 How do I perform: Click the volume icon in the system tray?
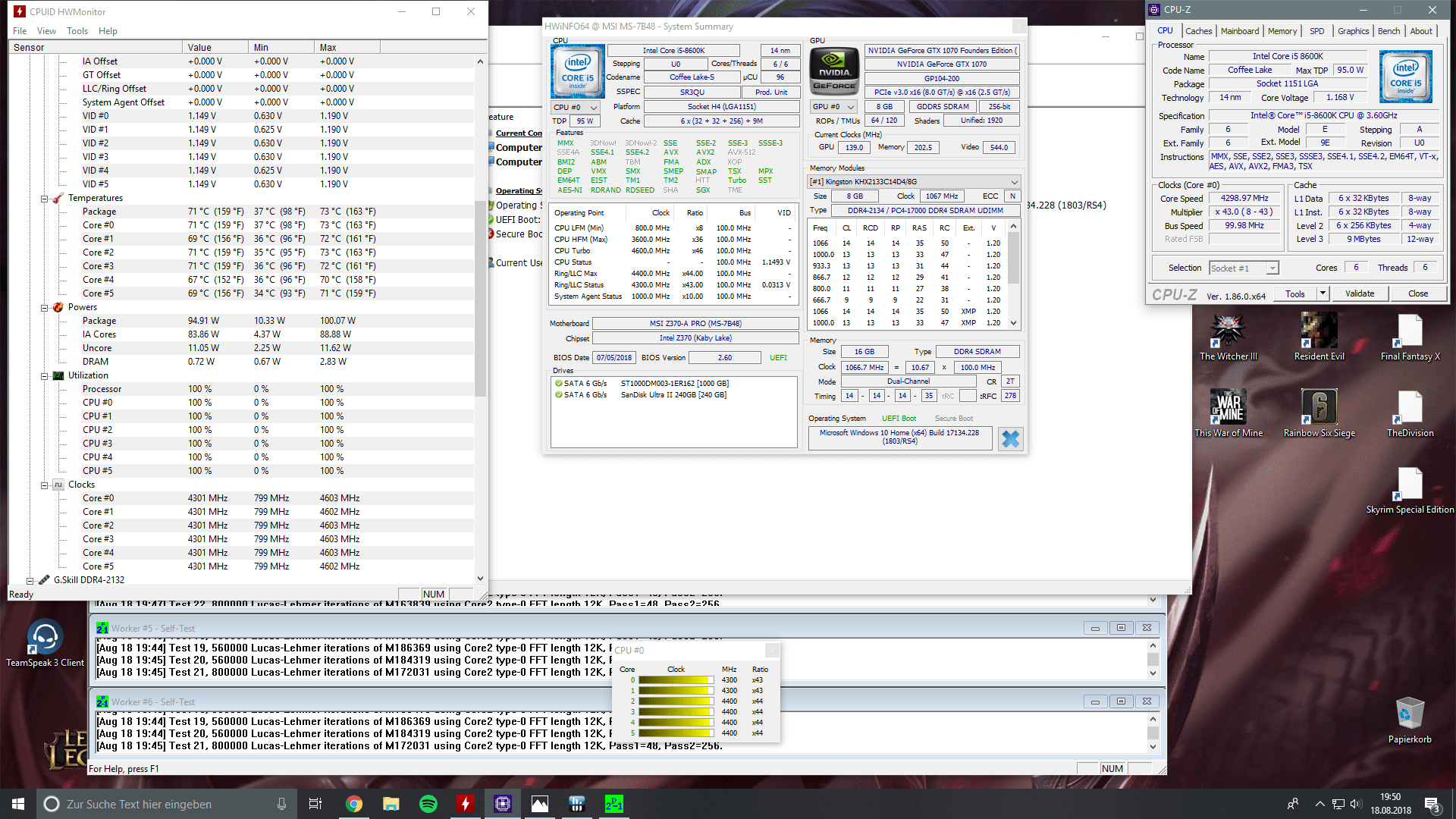pos(1355,804)
